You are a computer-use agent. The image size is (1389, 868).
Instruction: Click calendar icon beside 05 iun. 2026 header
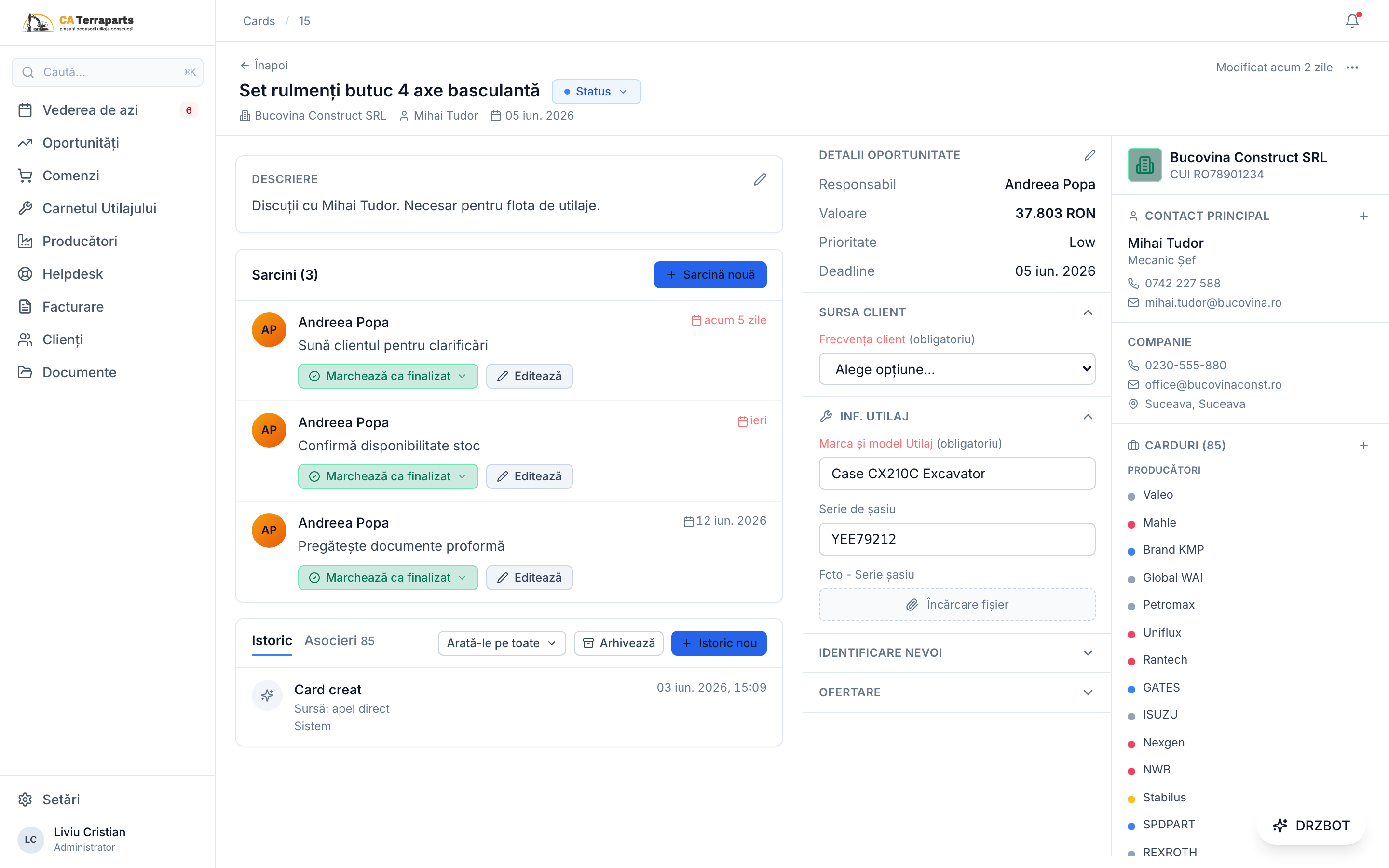click(495, 116)
